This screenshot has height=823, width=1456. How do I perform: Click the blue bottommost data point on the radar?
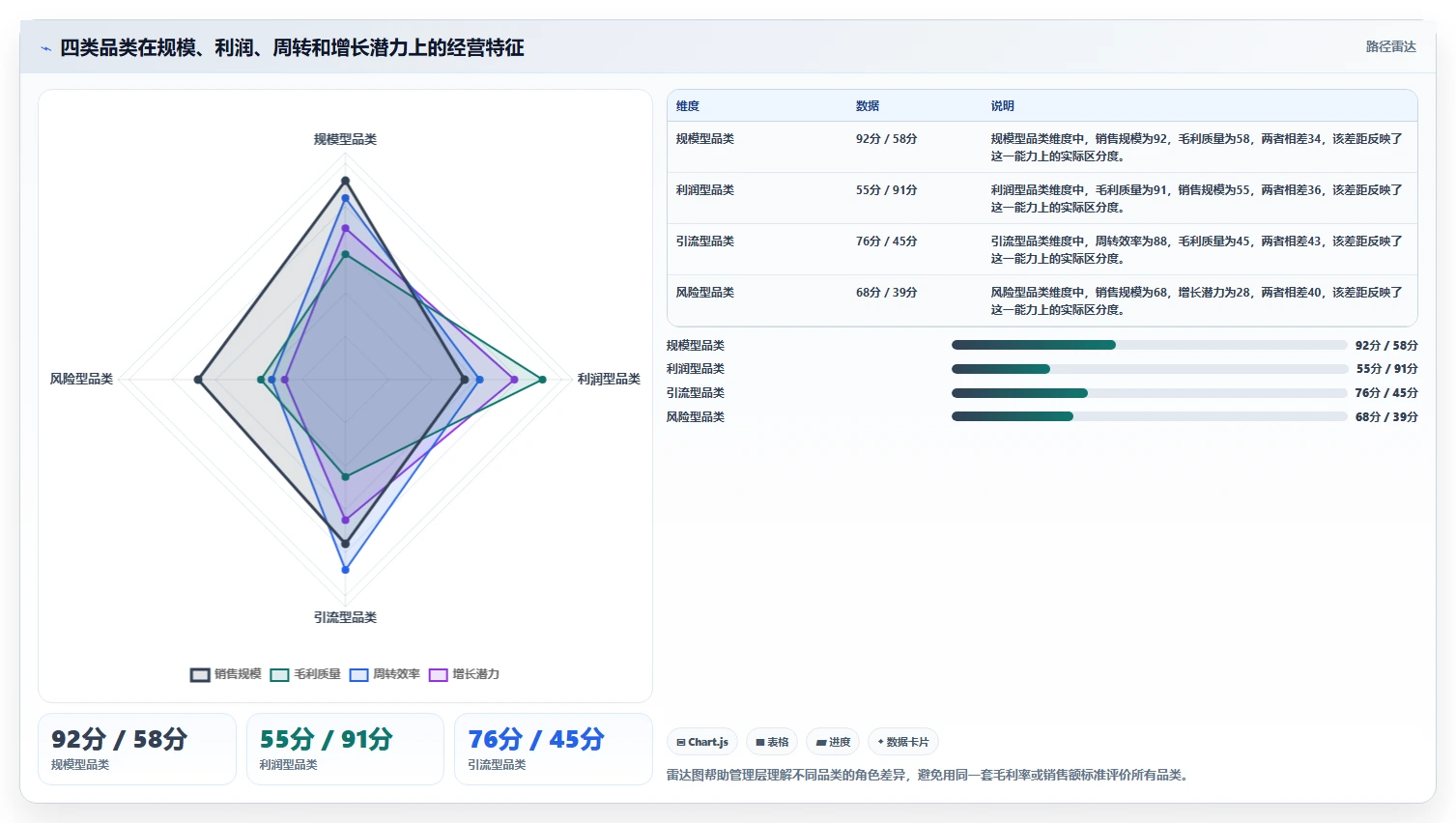point(345,570)
